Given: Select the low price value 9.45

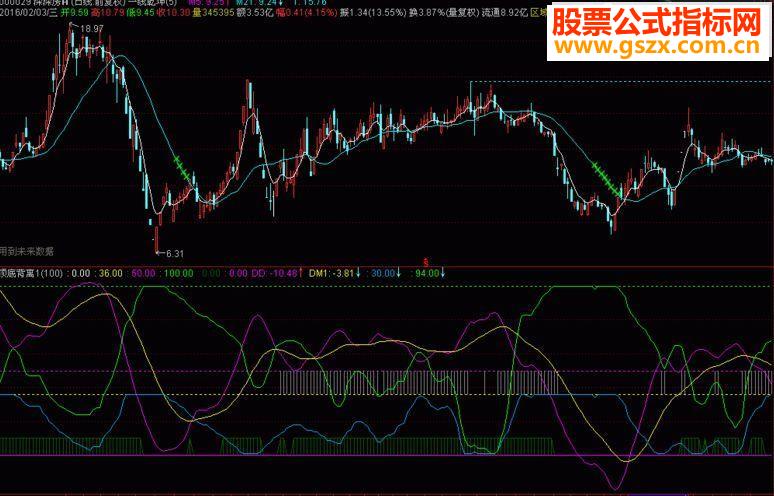Looking at the screenshot, I should (x=145, y=12).
